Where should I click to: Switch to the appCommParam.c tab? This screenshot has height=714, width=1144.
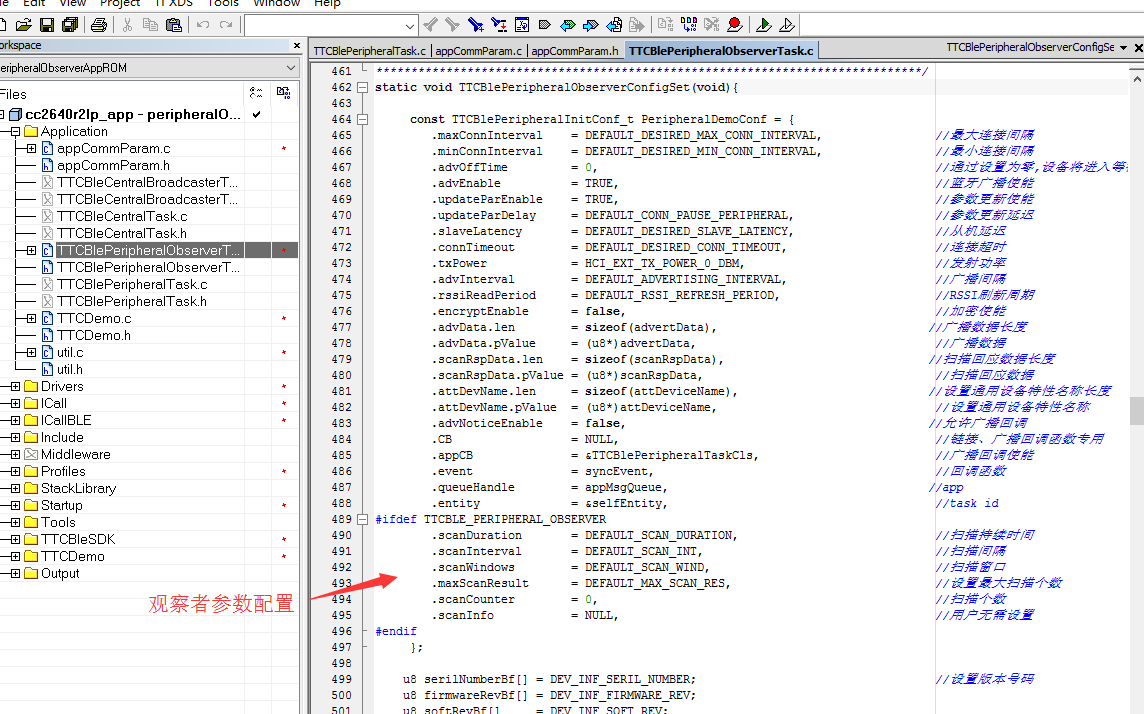[x=479, y=51]
